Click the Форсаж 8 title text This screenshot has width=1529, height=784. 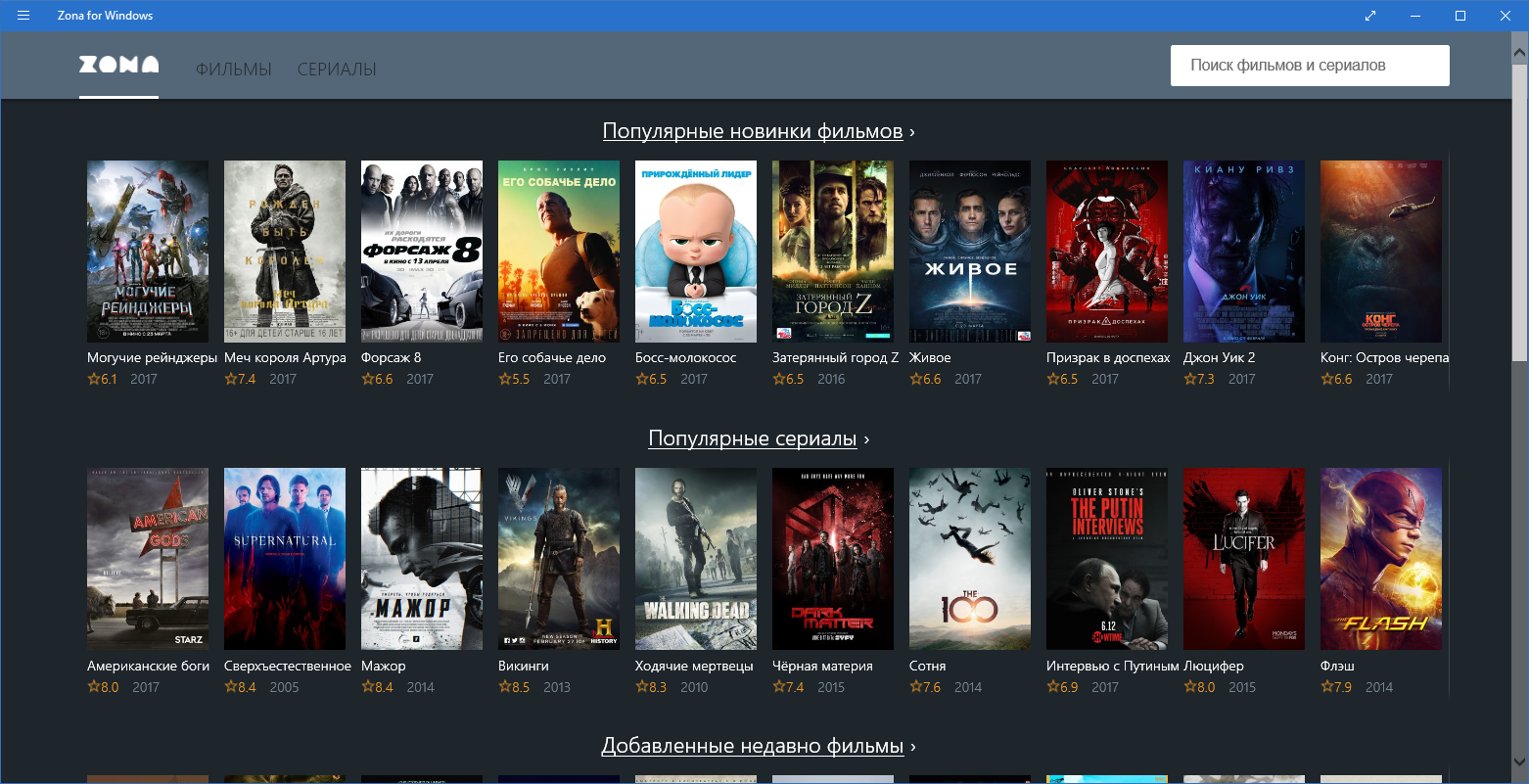point(391,358)
